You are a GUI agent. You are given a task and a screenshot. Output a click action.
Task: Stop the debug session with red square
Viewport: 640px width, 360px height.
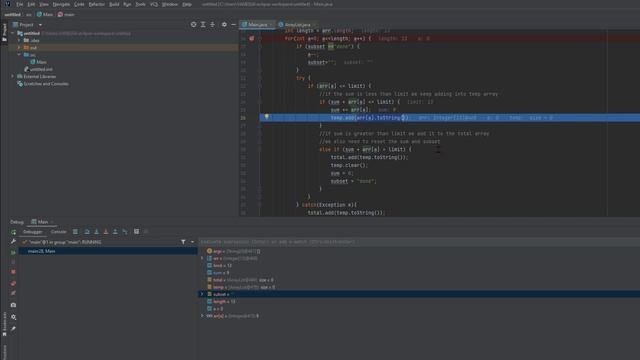tap(13, 272)
